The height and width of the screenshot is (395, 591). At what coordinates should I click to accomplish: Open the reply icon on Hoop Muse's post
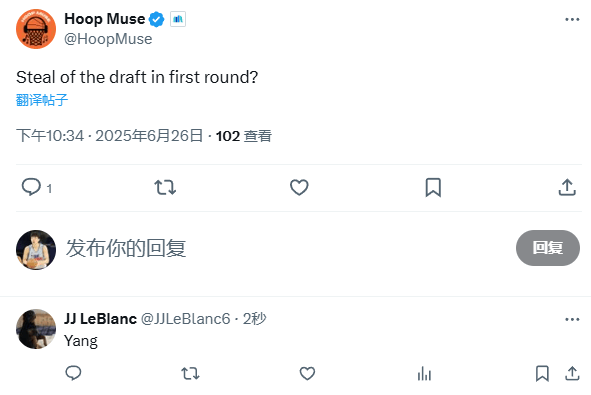coord(31,187)
